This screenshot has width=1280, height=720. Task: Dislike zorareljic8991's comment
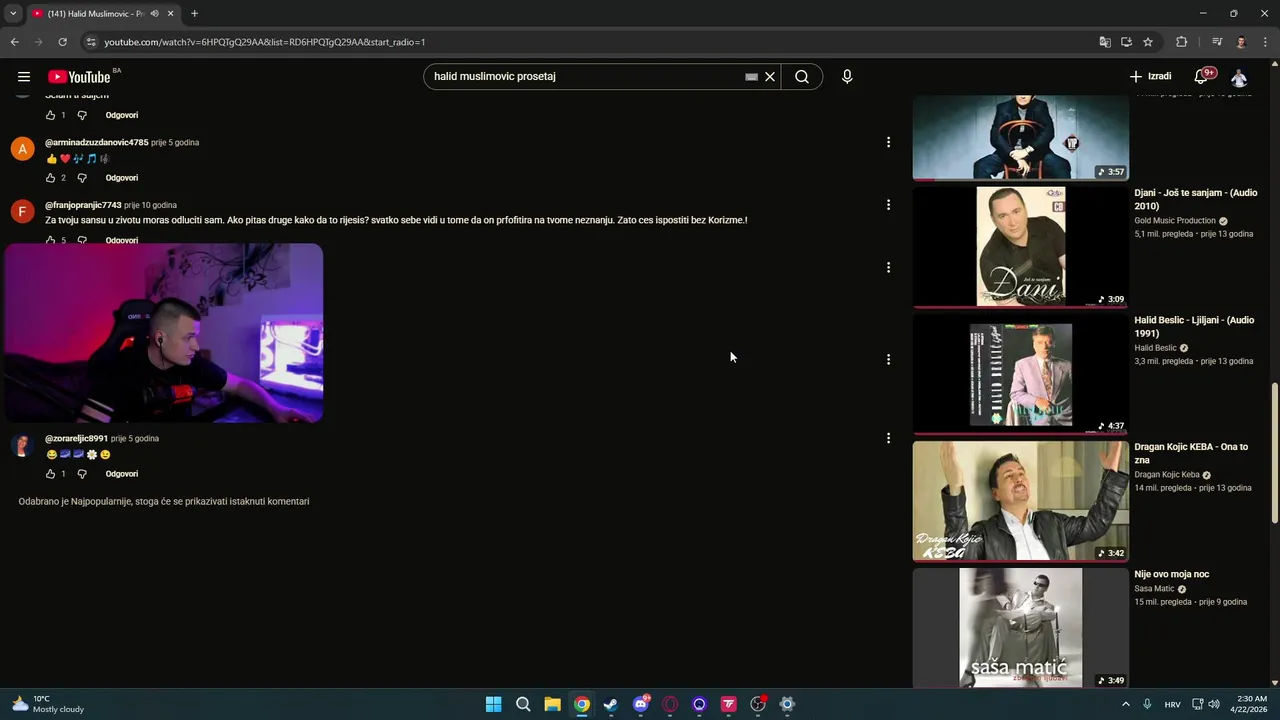point(82,474)
